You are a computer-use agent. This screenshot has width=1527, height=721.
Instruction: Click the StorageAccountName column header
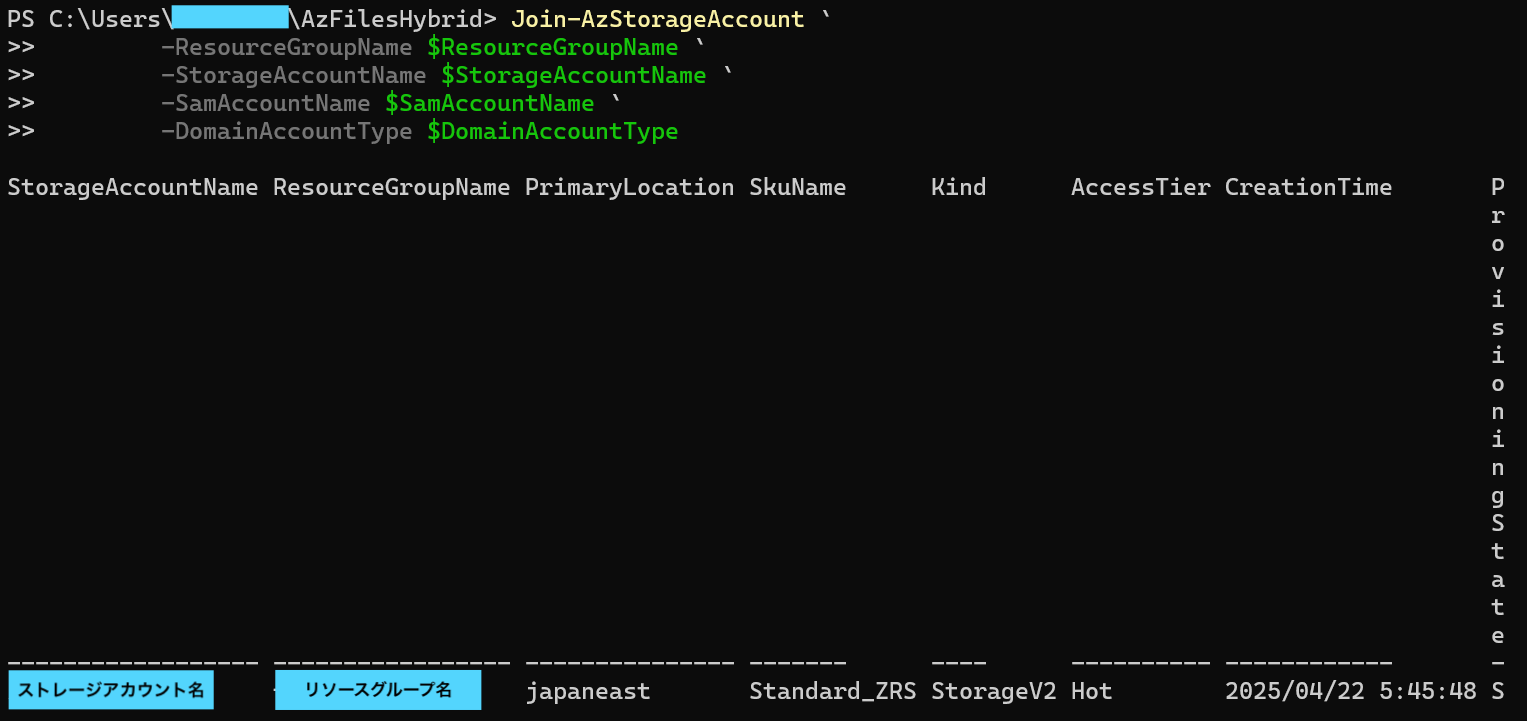pyautogui.click(x=133, y=187)
